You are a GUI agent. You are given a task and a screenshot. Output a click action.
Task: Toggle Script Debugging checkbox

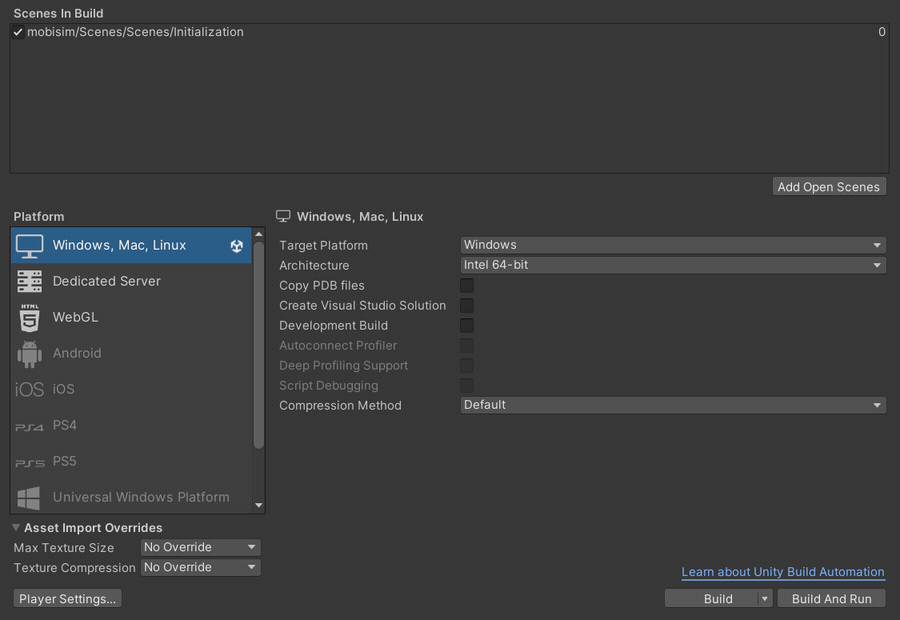coord(467,386)
